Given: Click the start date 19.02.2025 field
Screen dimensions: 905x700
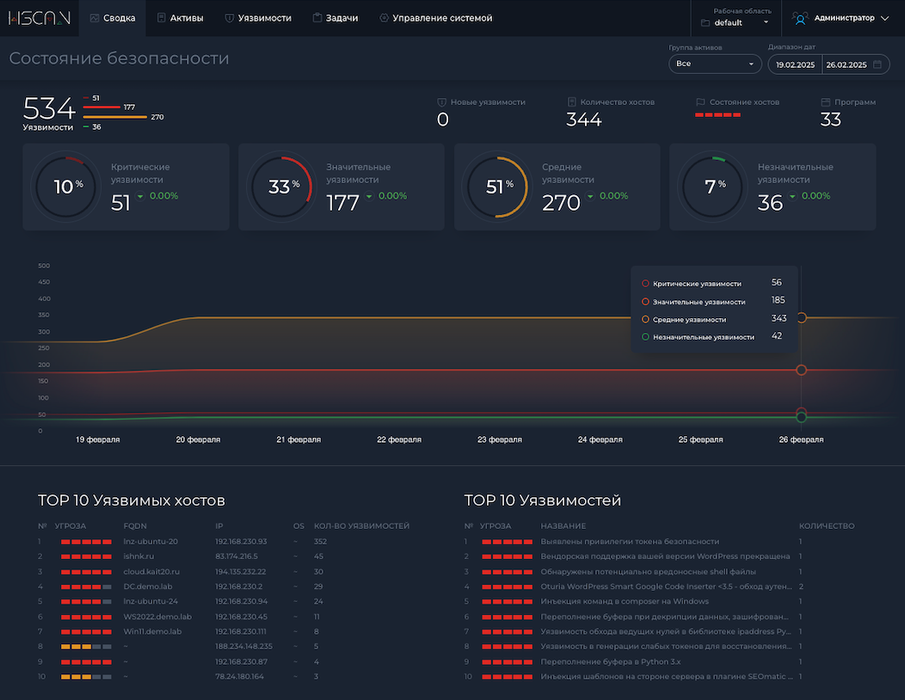Looking at the screenshot, I should point(795,64).
